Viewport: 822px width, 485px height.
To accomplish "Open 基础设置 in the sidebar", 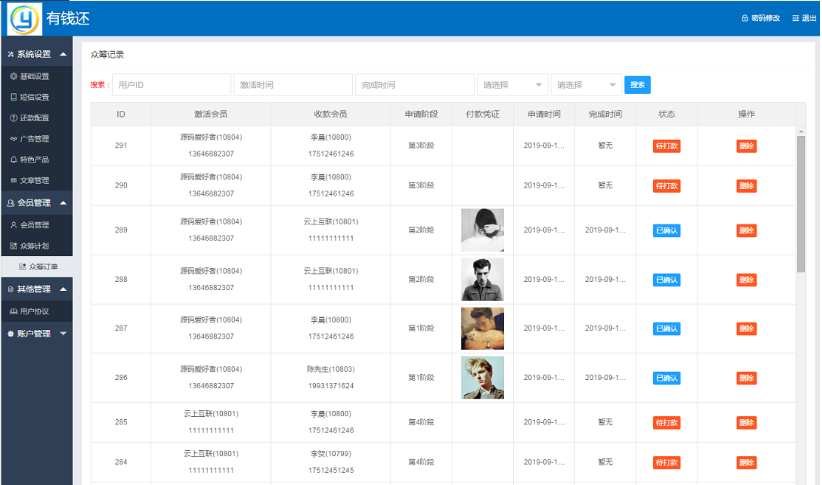I will coord(37,77).
